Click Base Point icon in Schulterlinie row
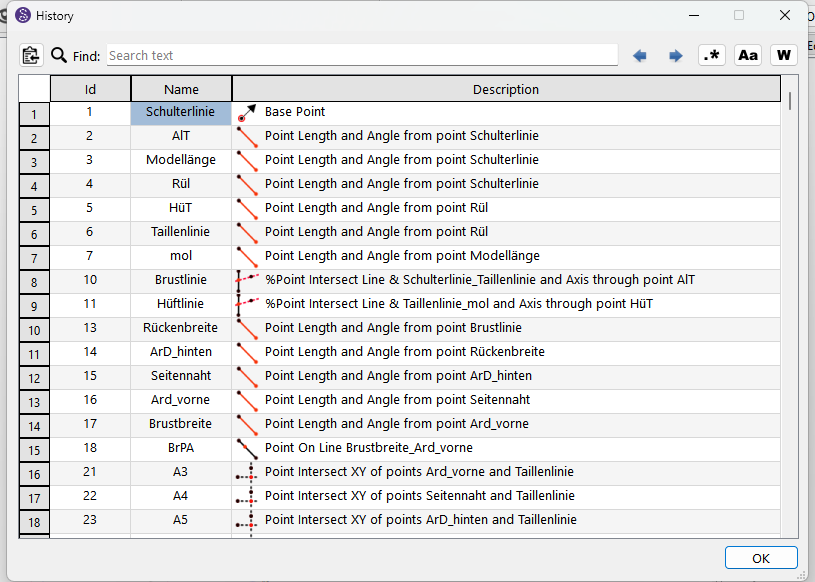Image resolution: width=815 pixels, height=582 pixels. 246,113
